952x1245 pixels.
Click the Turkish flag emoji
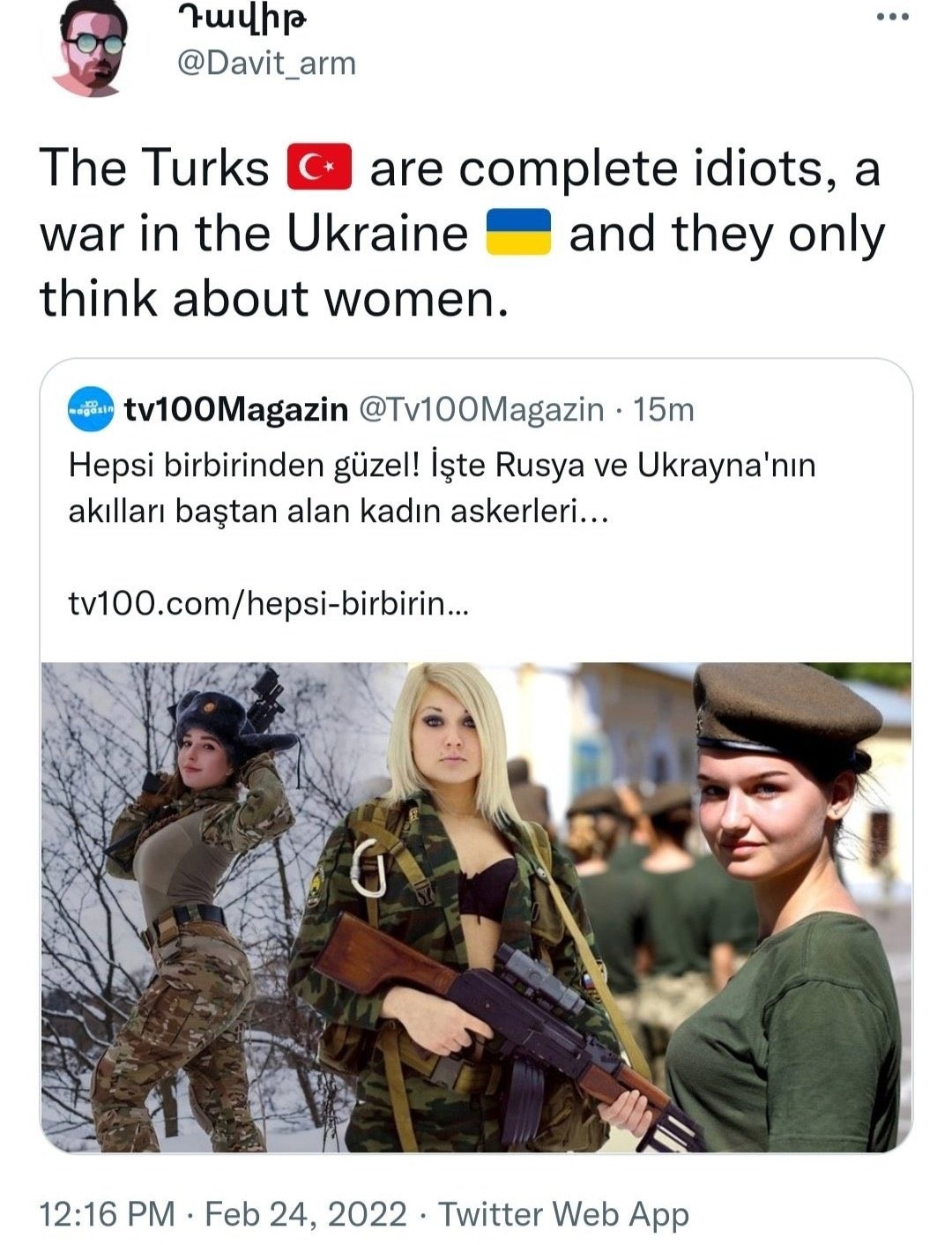tap(319, 167)
